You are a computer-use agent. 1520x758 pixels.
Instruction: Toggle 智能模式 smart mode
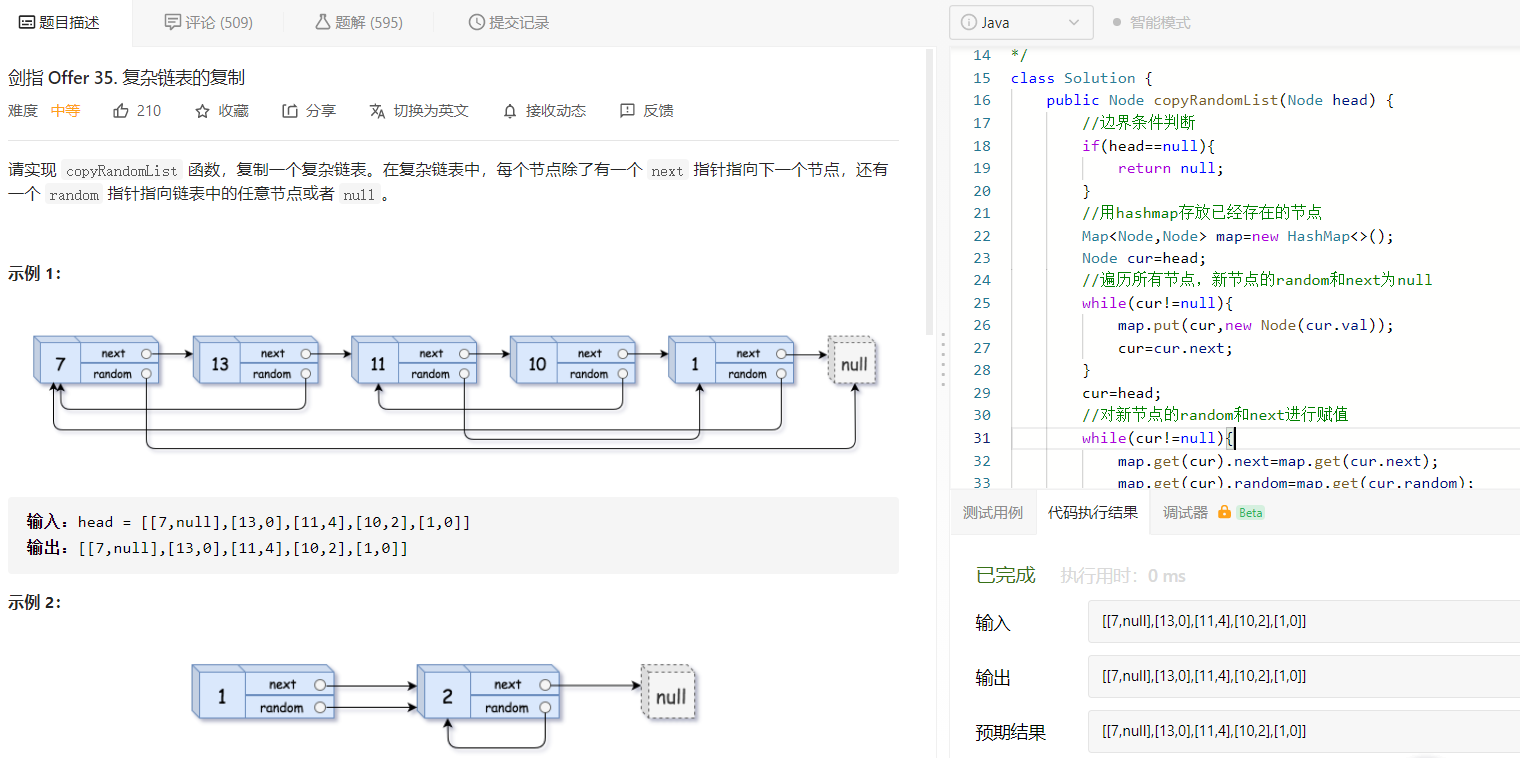(1151, 22)
